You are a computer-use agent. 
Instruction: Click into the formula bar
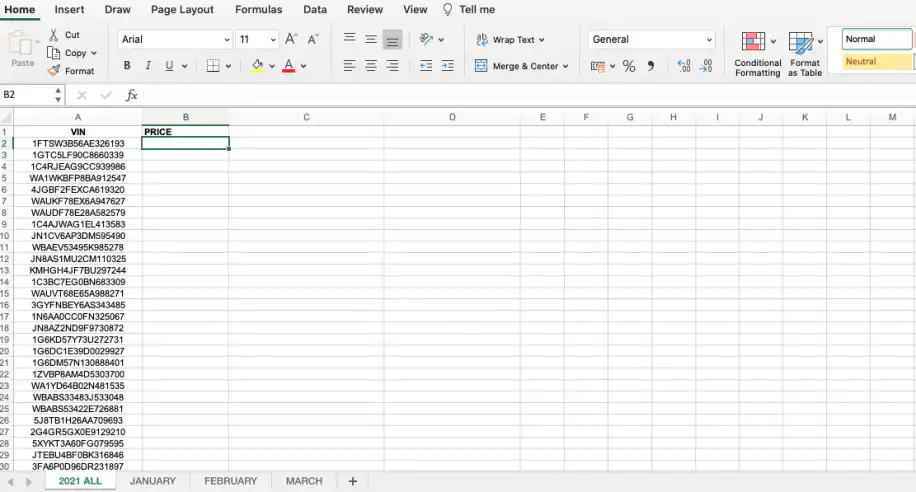[529, 95]
